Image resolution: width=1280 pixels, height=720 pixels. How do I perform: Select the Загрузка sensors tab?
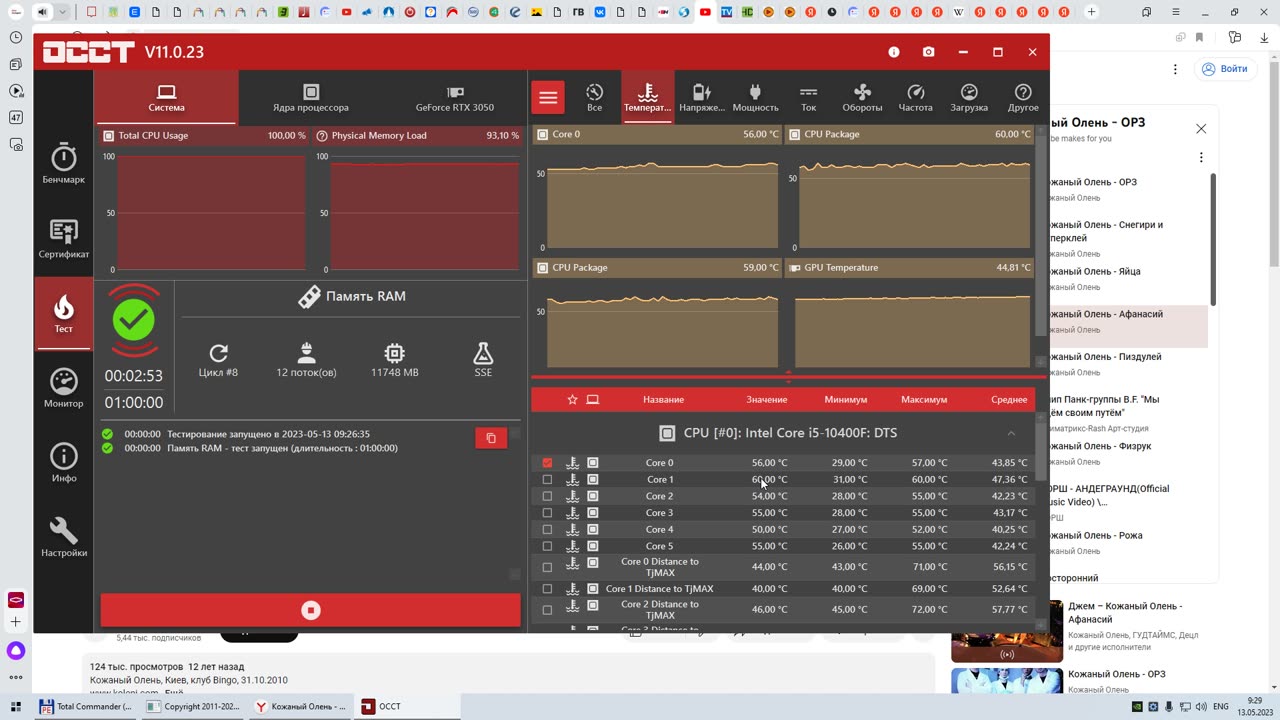[969, 97]
